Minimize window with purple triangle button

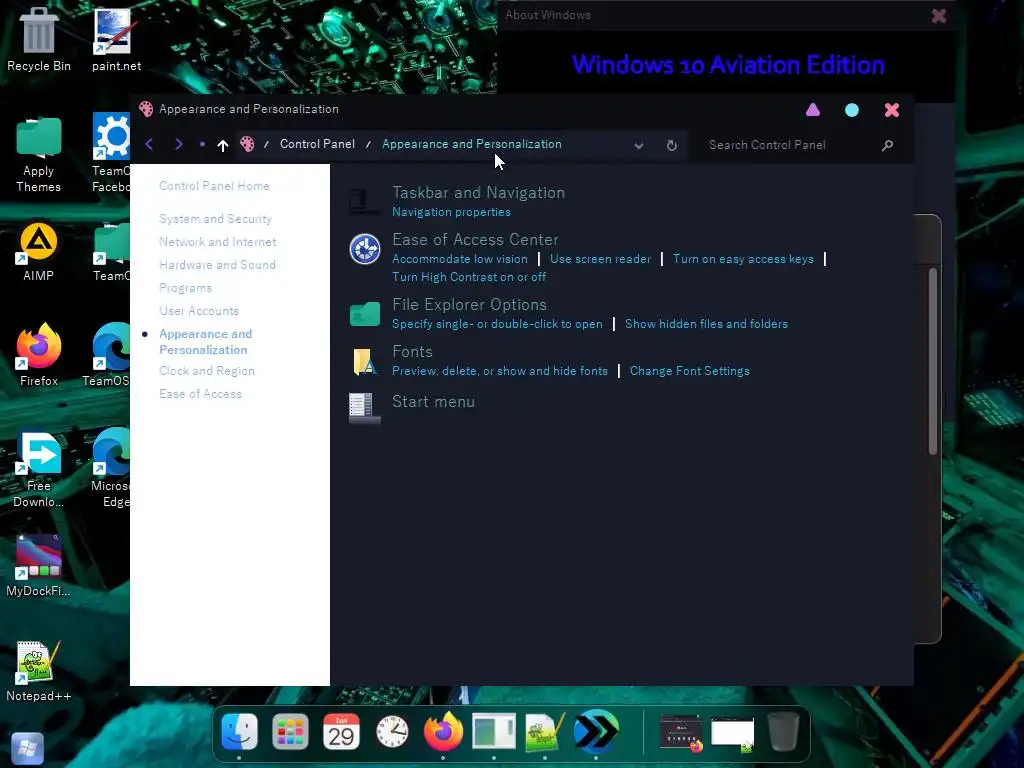tap(812, 110)
